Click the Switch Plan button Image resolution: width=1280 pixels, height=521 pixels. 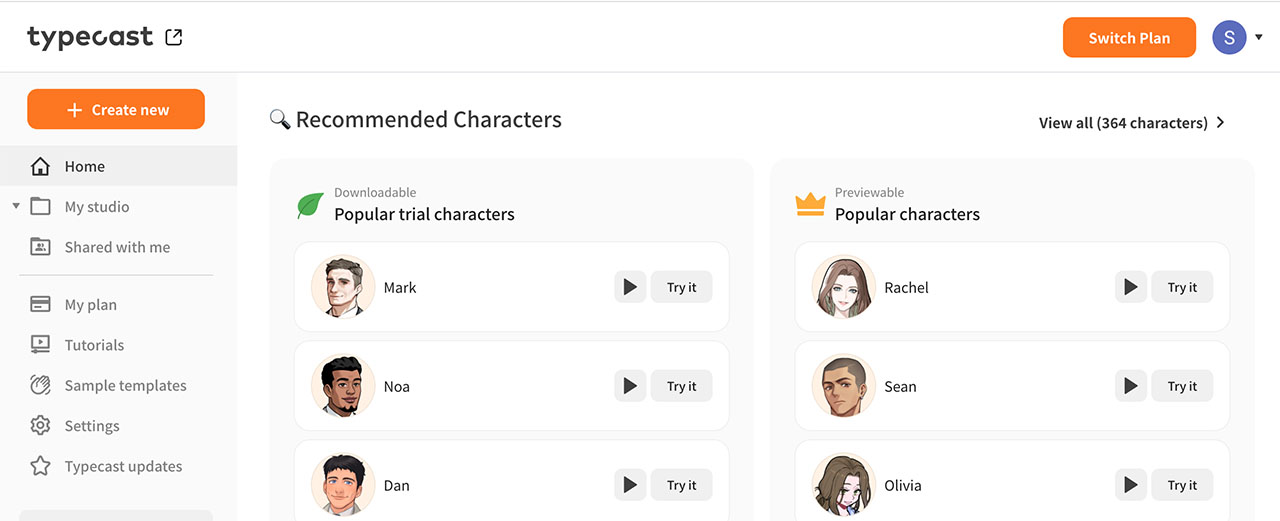coord(1129,38)
